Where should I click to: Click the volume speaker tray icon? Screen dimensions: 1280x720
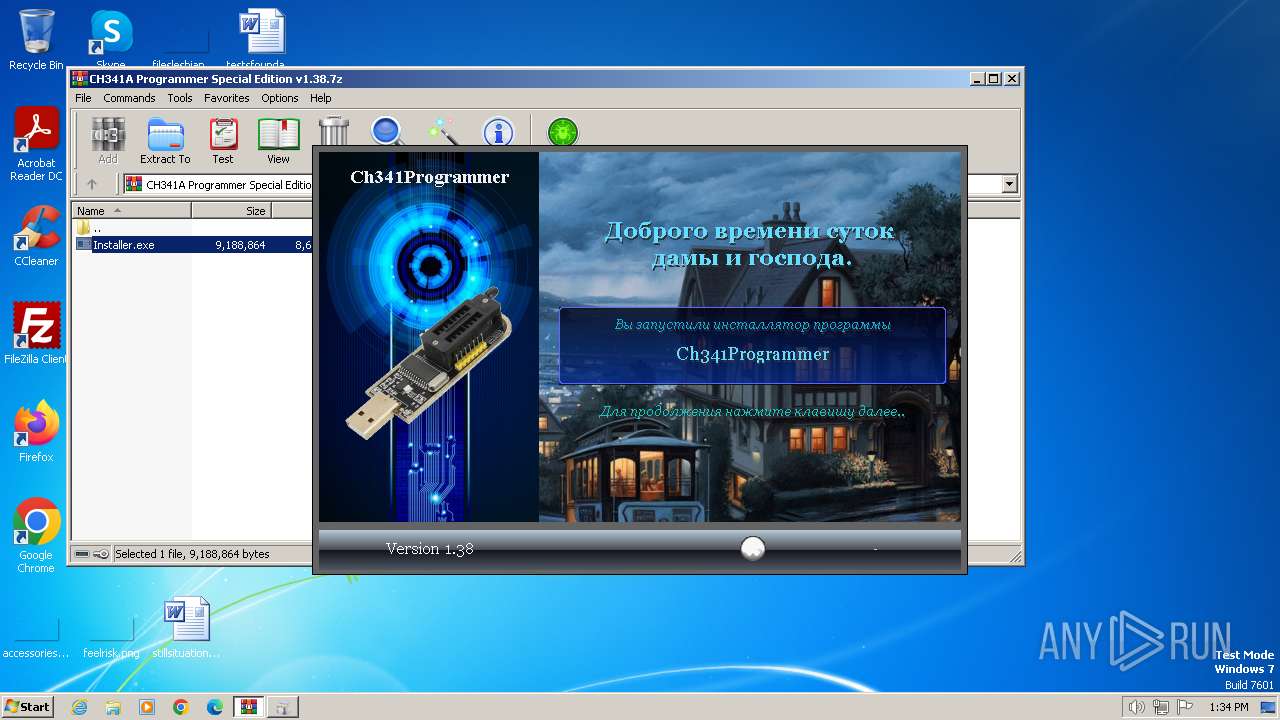(1136, 707)
